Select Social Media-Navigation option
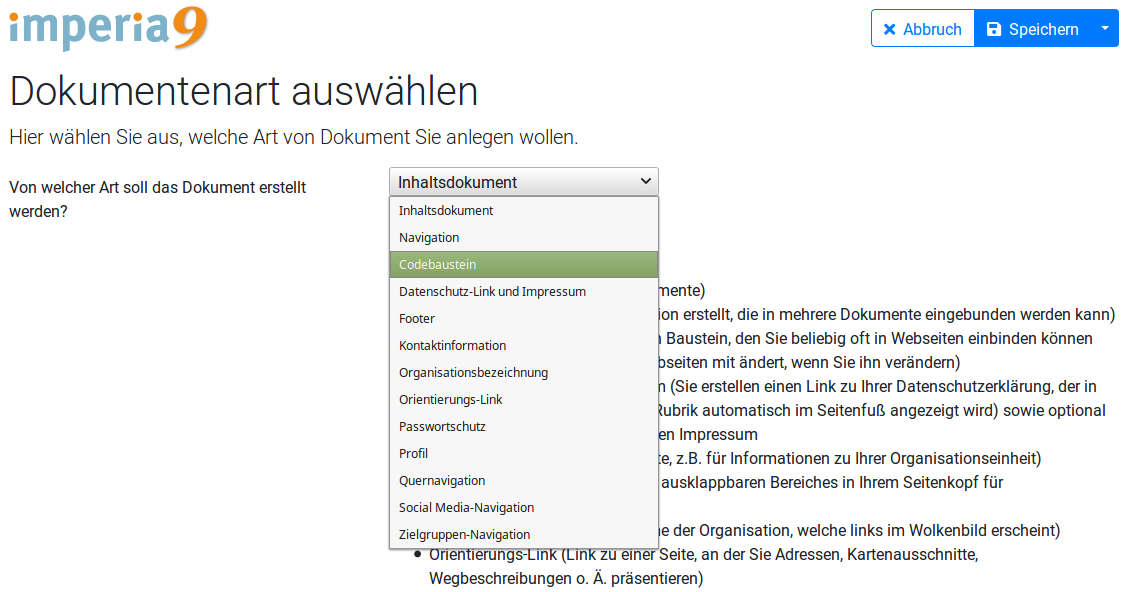The image size is (1130, 592). click(x=466, y=508)
